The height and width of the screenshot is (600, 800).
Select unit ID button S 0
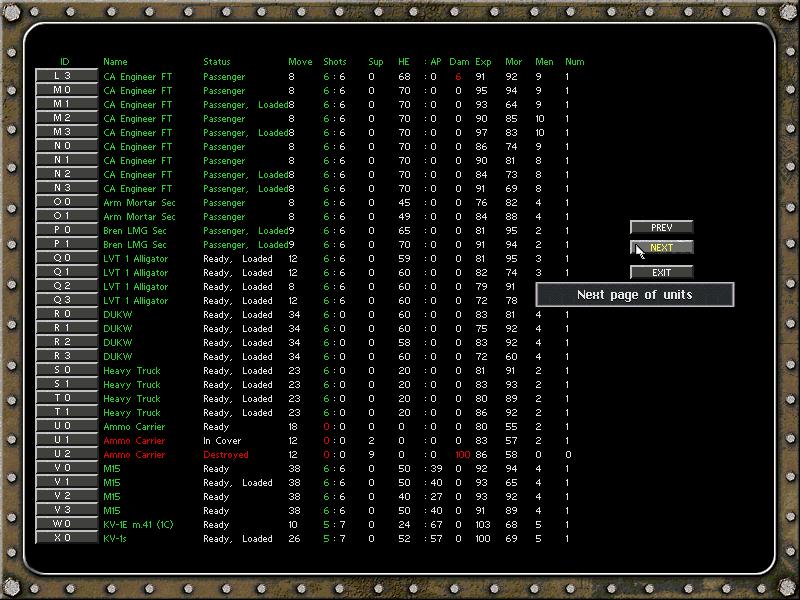click(66, 370)
